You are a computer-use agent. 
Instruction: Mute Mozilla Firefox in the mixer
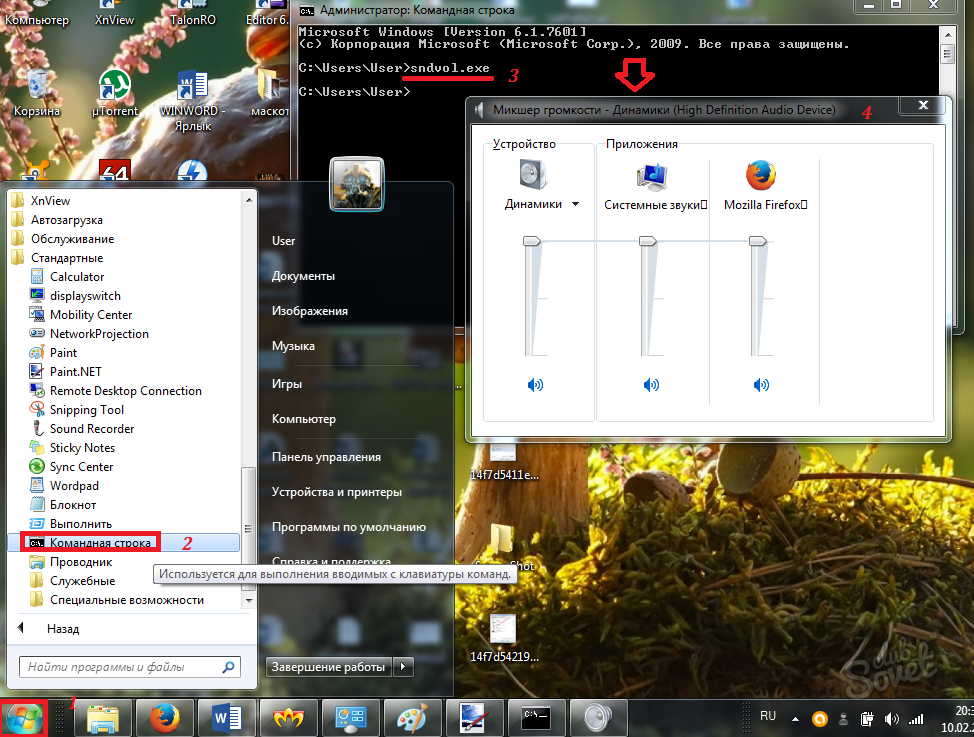pyautogui.click(x=761, y=384)
